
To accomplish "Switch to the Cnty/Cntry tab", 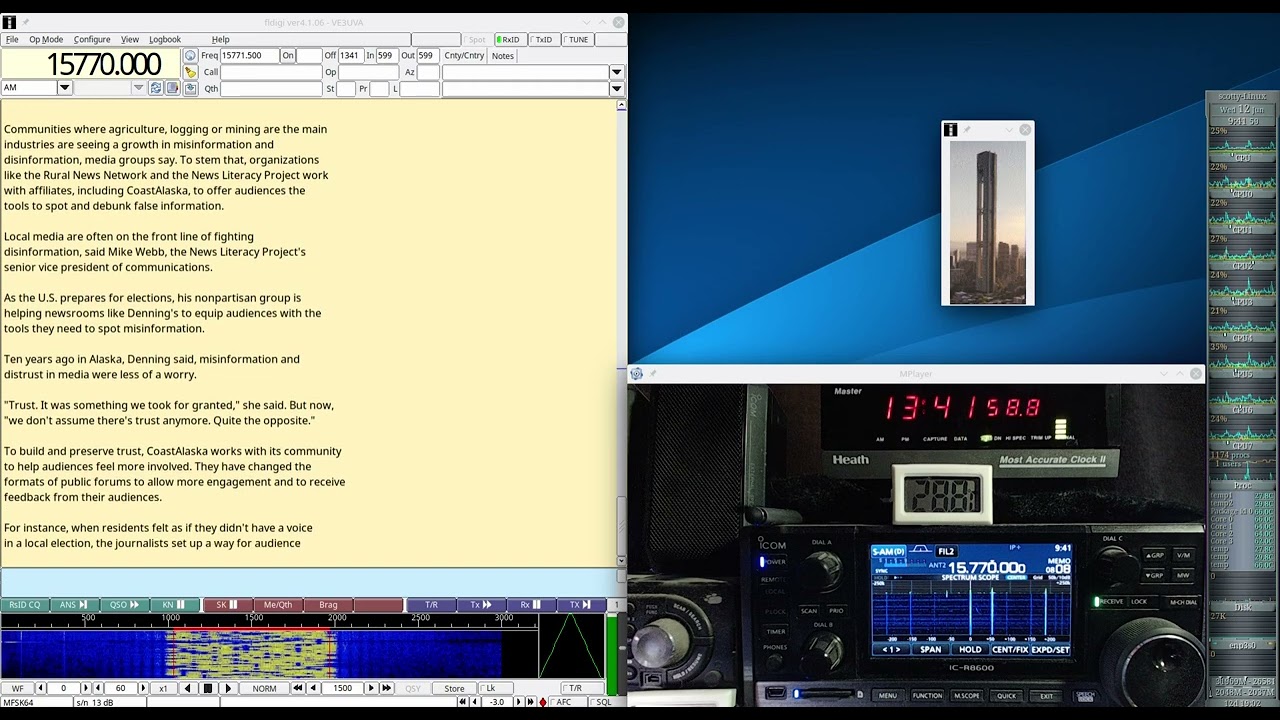I will click(464, 56).
